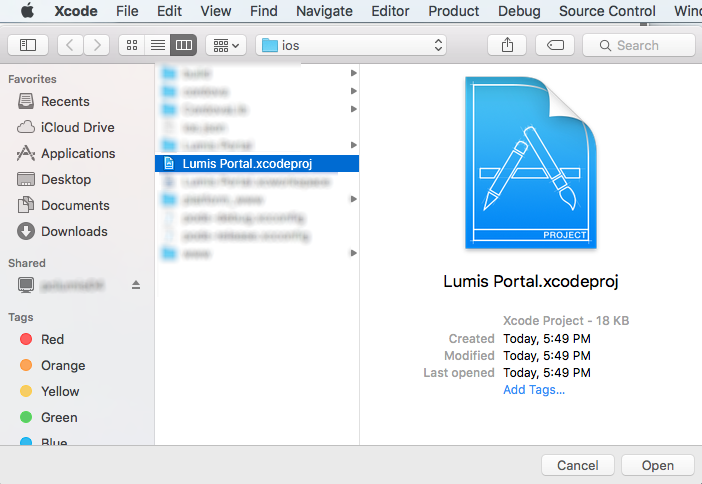Switch to icon grid view

132,45
